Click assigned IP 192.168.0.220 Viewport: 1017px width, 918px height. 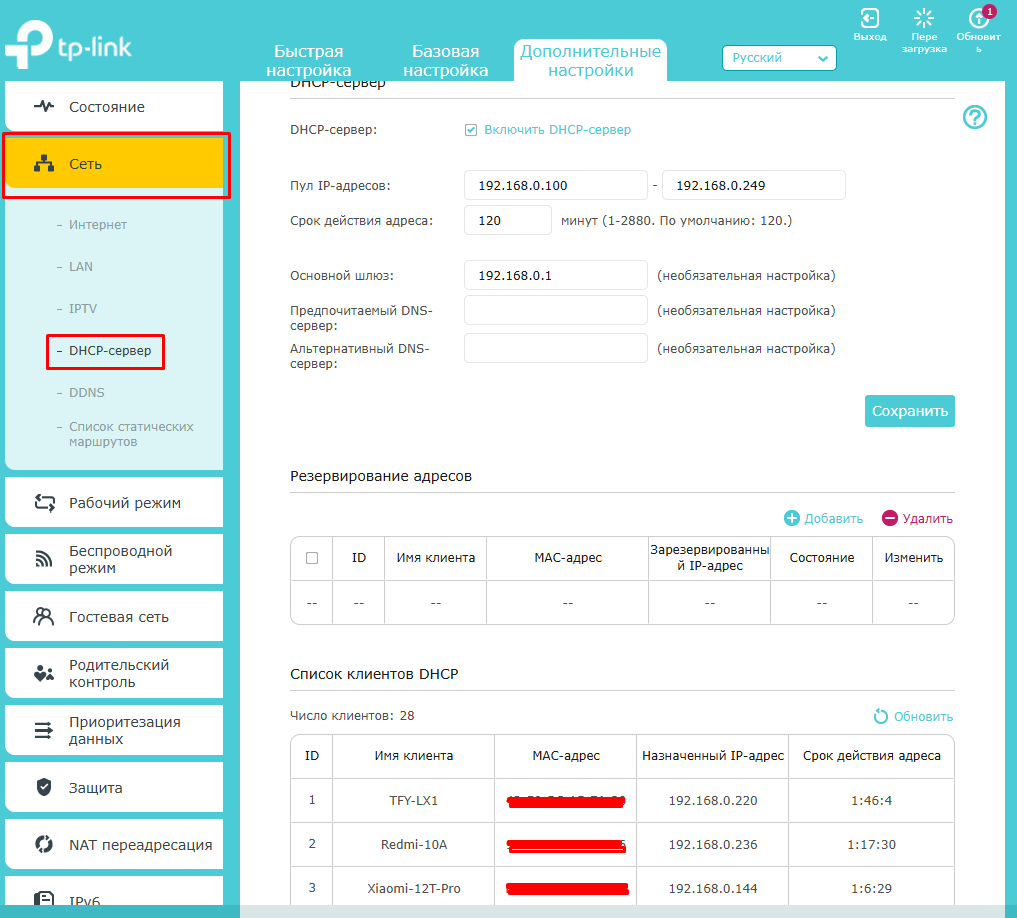[713, 801]
